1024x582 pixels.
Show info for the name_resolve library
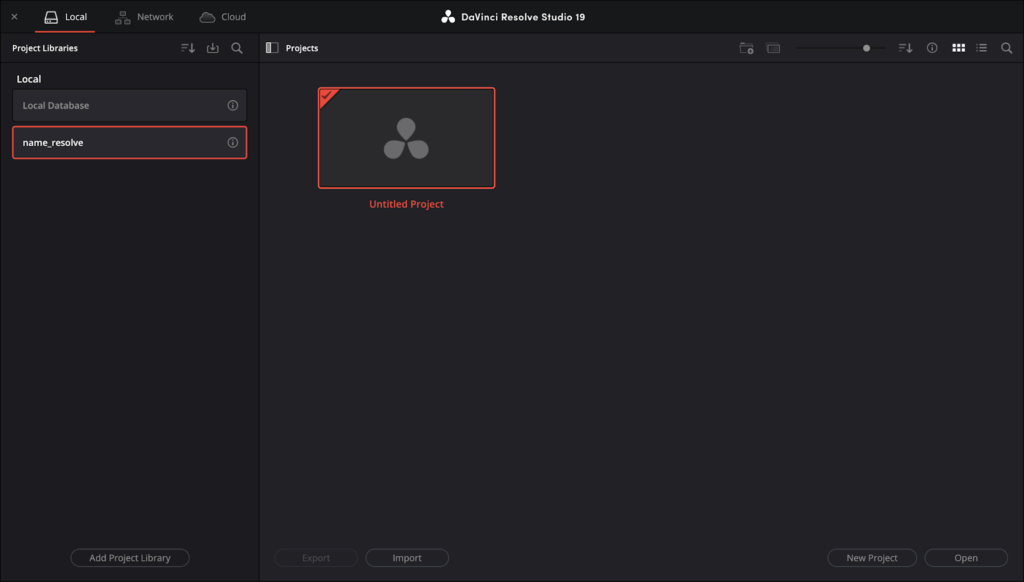point(233,143)
